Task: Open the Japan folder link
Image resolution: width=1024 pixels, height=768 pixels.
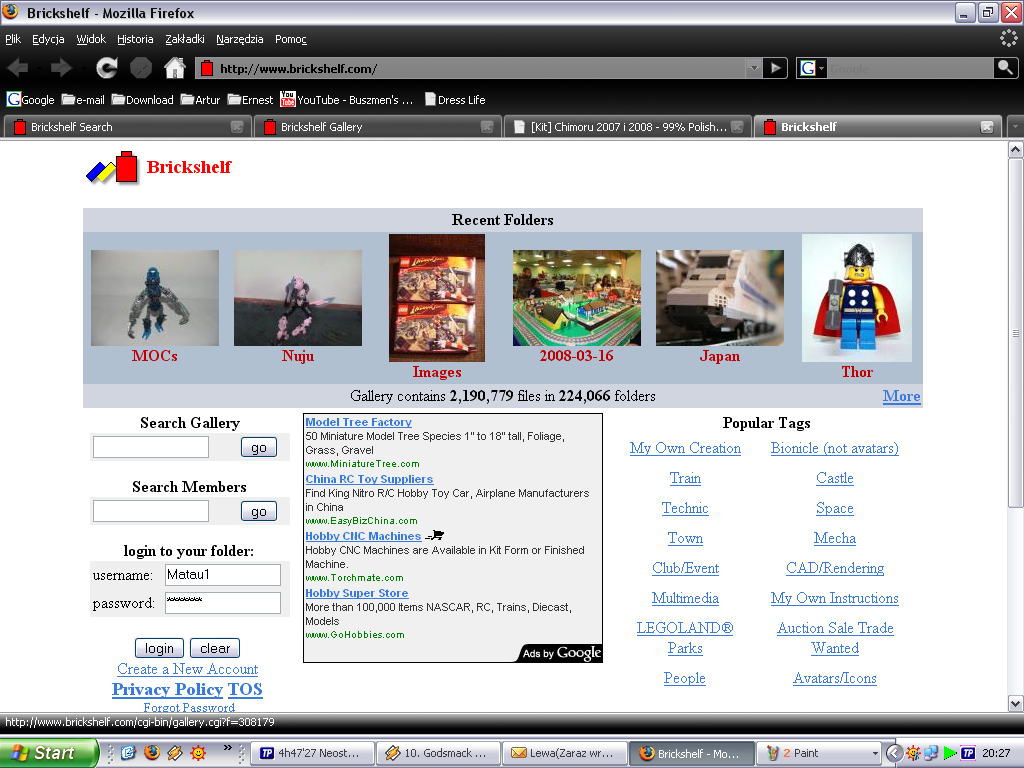Action: coord(720,356)
